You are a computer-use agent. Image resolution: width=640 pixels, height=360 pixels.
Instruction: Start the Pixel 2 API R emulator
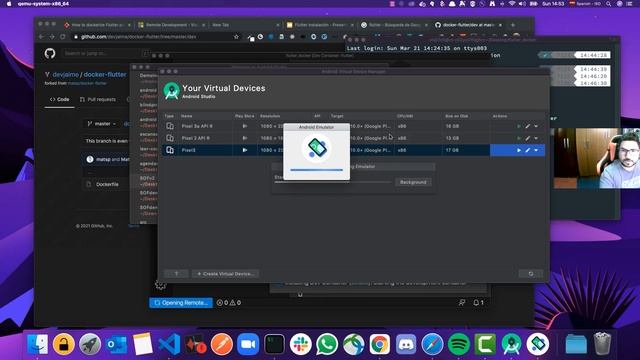[x=519, y=138]
